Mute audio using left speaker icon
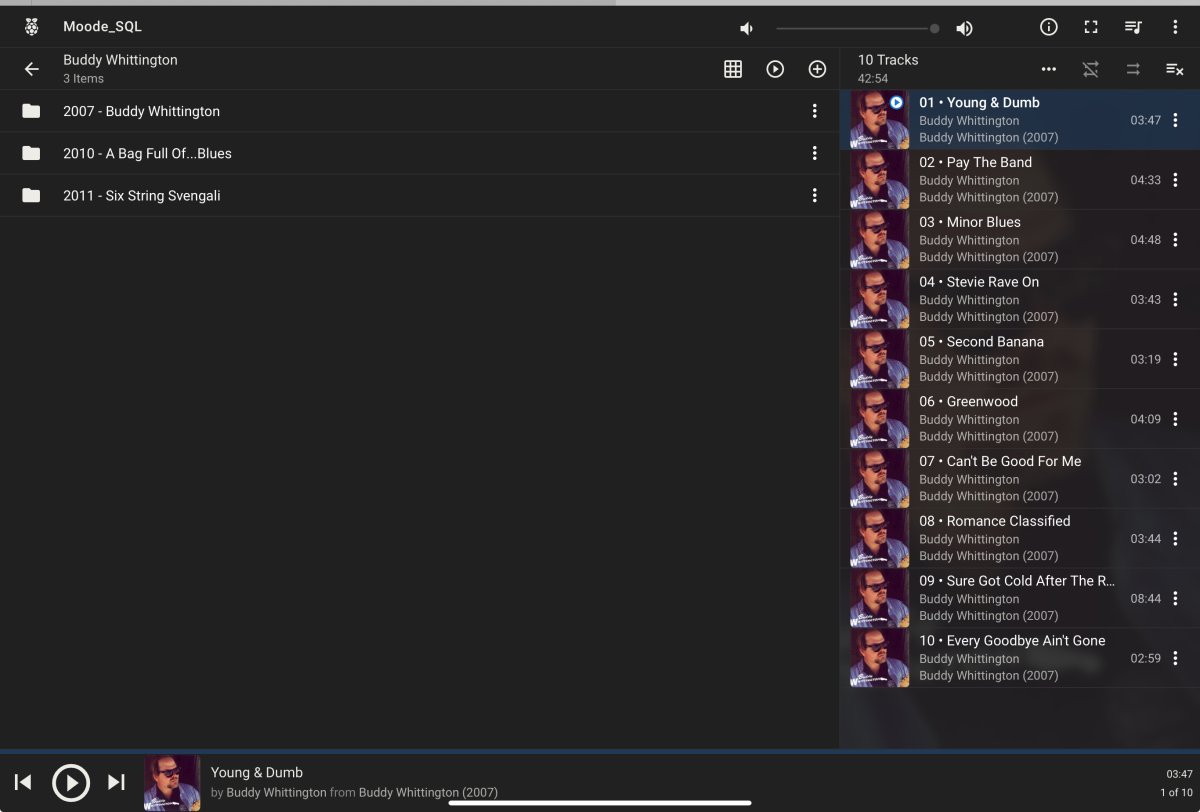The image size is (1200, 812). click(746, 28)
